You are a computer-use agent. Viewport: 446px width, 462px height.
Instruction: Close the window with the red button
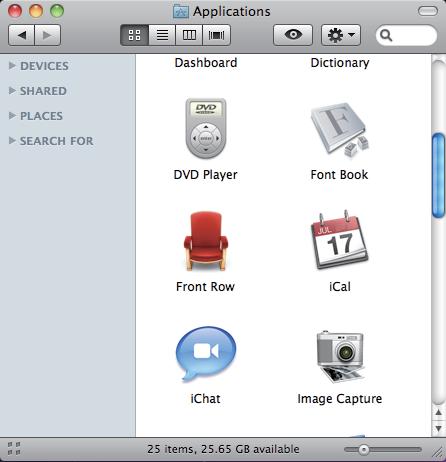[15, 11]
